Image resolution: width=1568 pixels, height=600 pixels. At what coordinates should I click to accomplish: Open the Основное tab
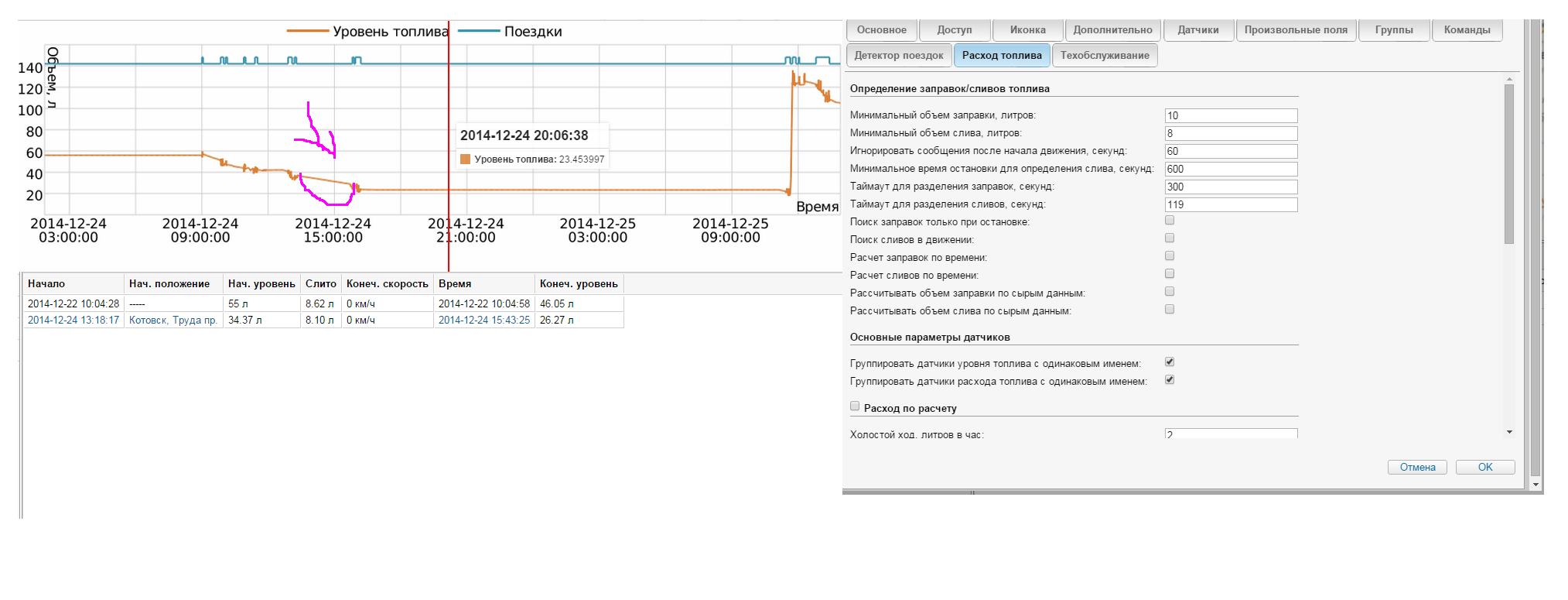pos(881,30)
